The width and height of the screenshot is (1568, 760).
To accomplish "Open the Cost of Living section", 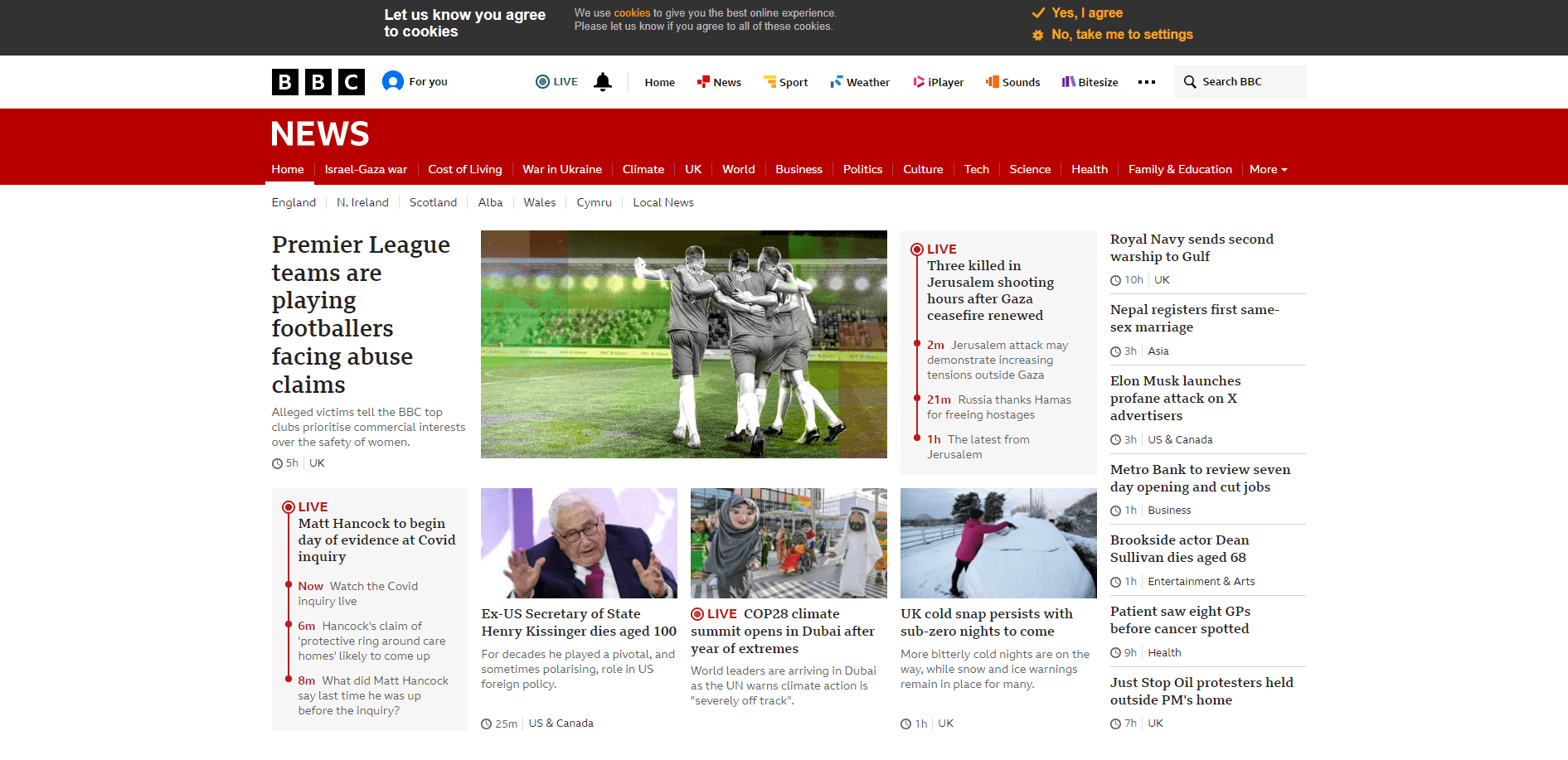I will click(465, 169).
